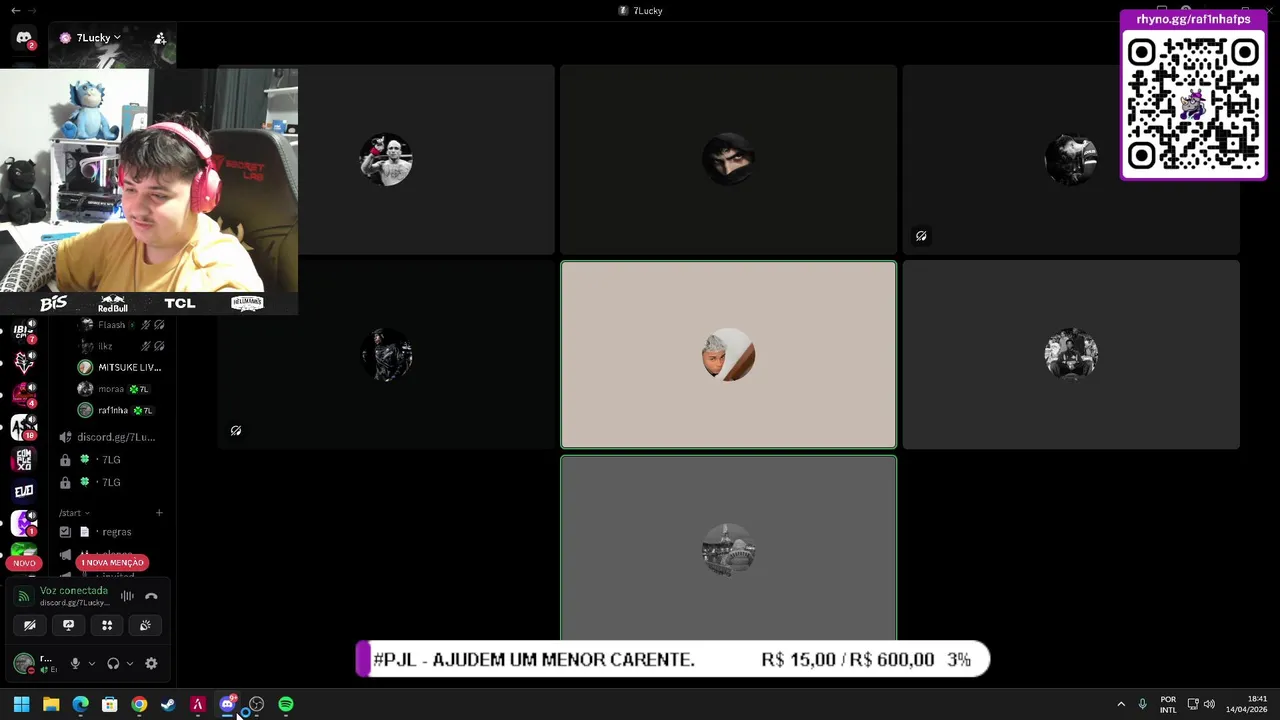Image resolution: width=1280 pixels, height=720 pixels.
Task: Open the server icon with badge 18
Action: tap(24, 427)
